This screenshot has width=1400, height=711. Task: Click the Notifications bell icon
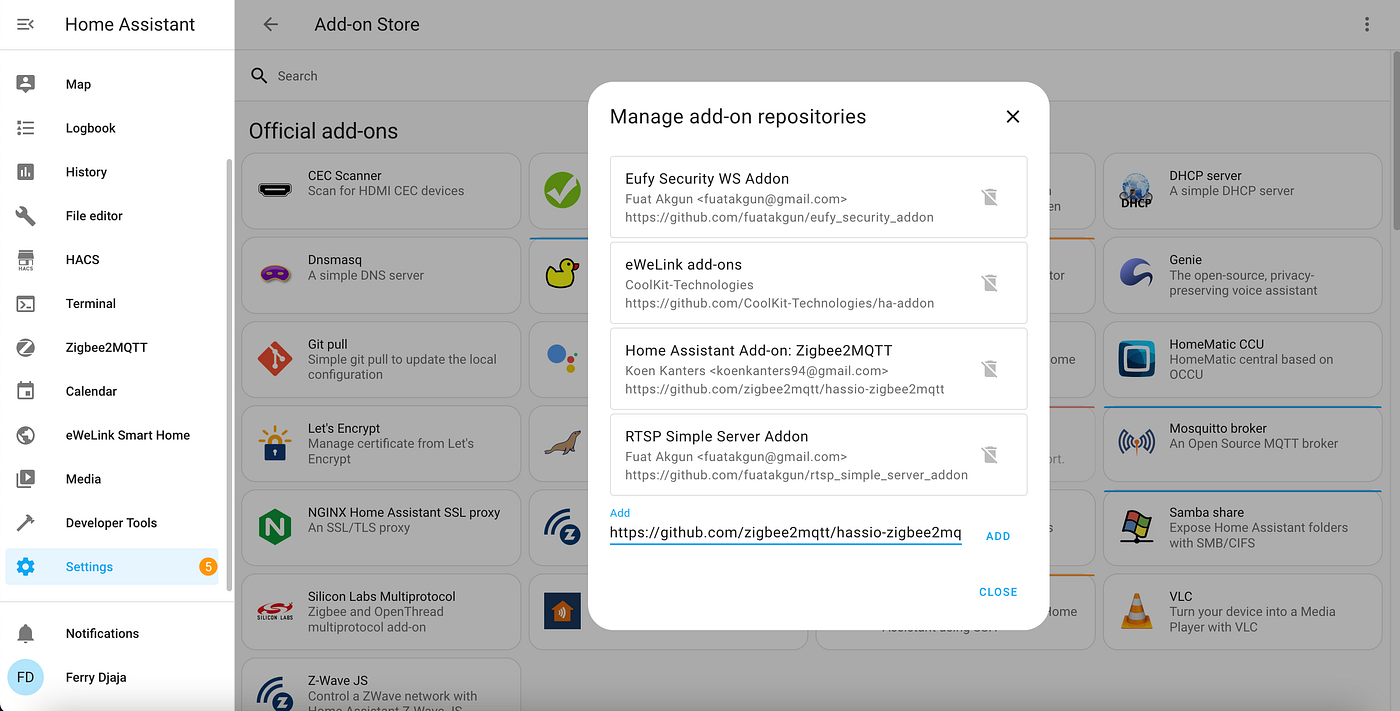click(26, 634)
